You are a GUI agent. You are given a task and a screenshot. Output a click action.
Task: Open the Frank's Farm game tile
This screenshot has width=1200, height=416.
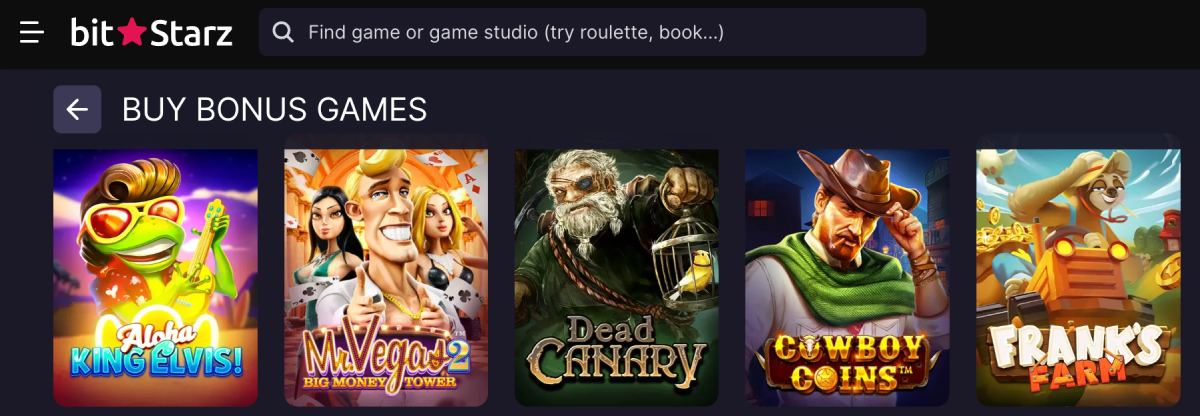pyautogui.click(x=1078, y=277)
